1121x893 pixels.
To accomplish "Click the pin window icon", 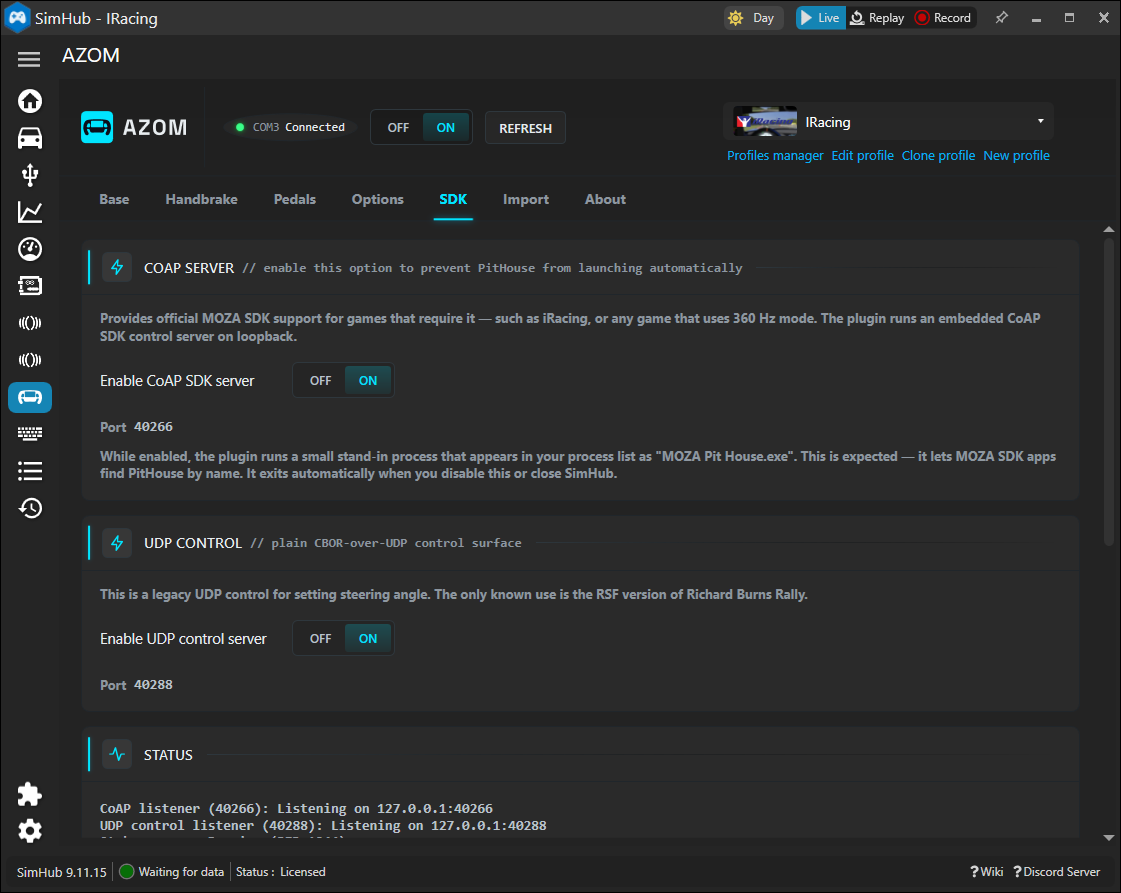I will tap(1002, 18).
